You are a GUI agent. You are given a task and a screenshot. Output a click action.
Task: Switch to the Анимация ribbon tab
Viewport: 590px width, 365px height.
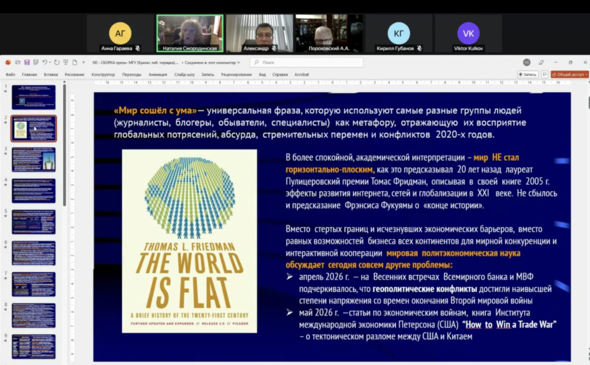pos(158,75)
